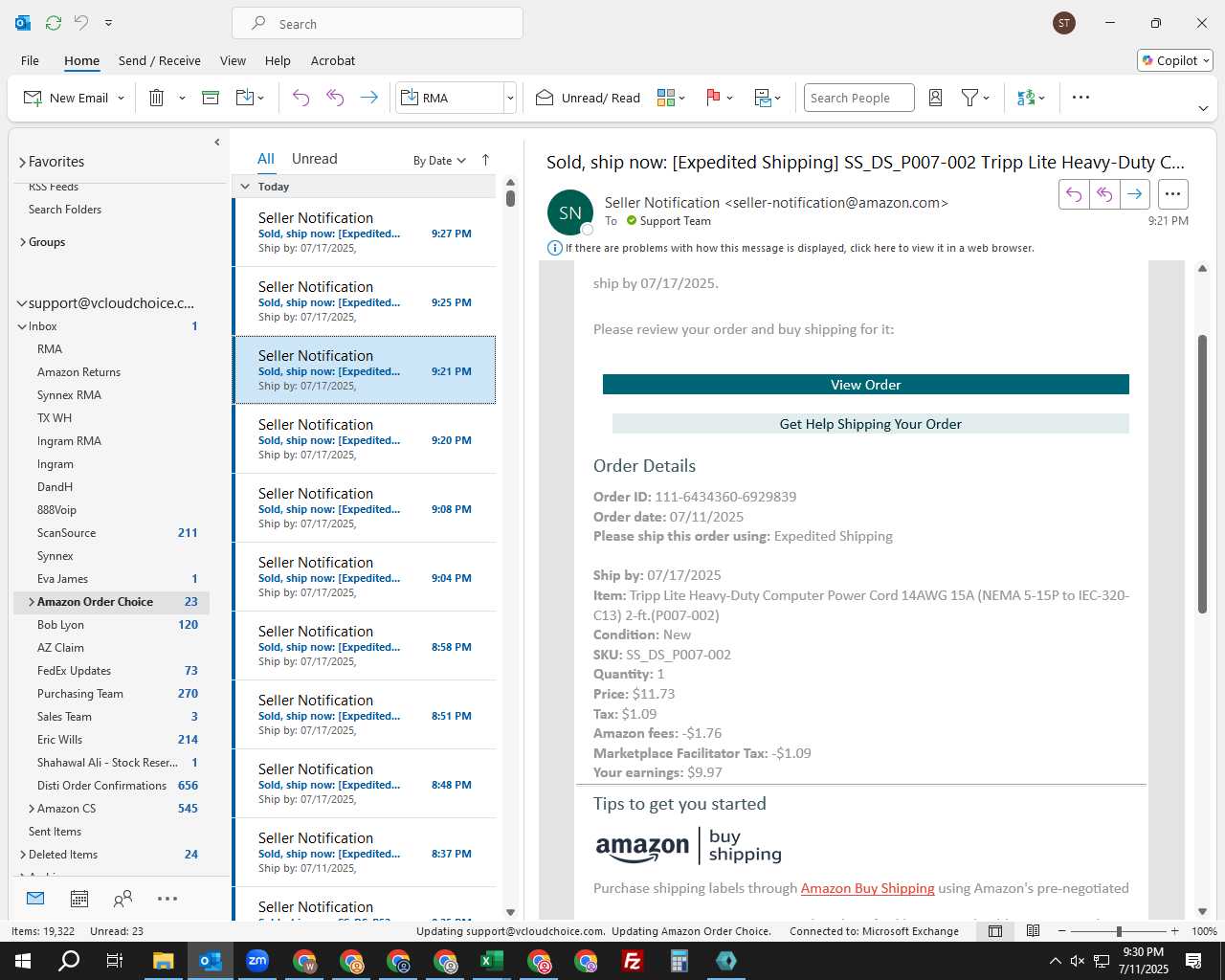1225x980 pixels.
Task: Open the File menu
Action: coord(30,60)
